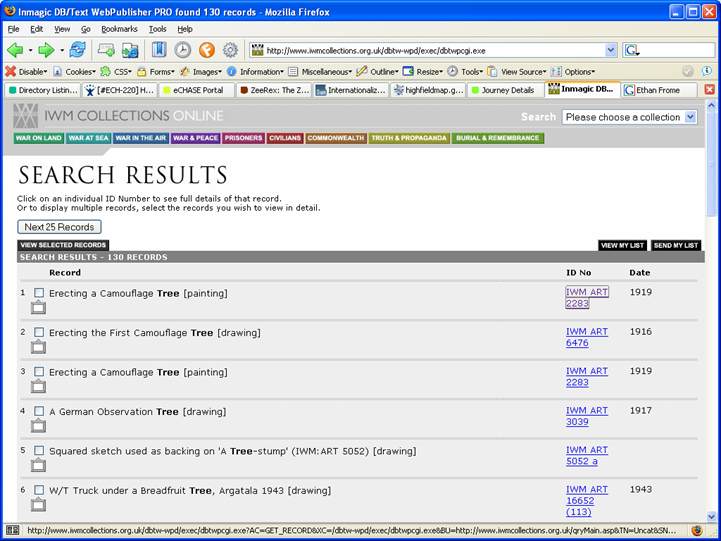Open the Burial & Remembrance category

coord(498,138)
